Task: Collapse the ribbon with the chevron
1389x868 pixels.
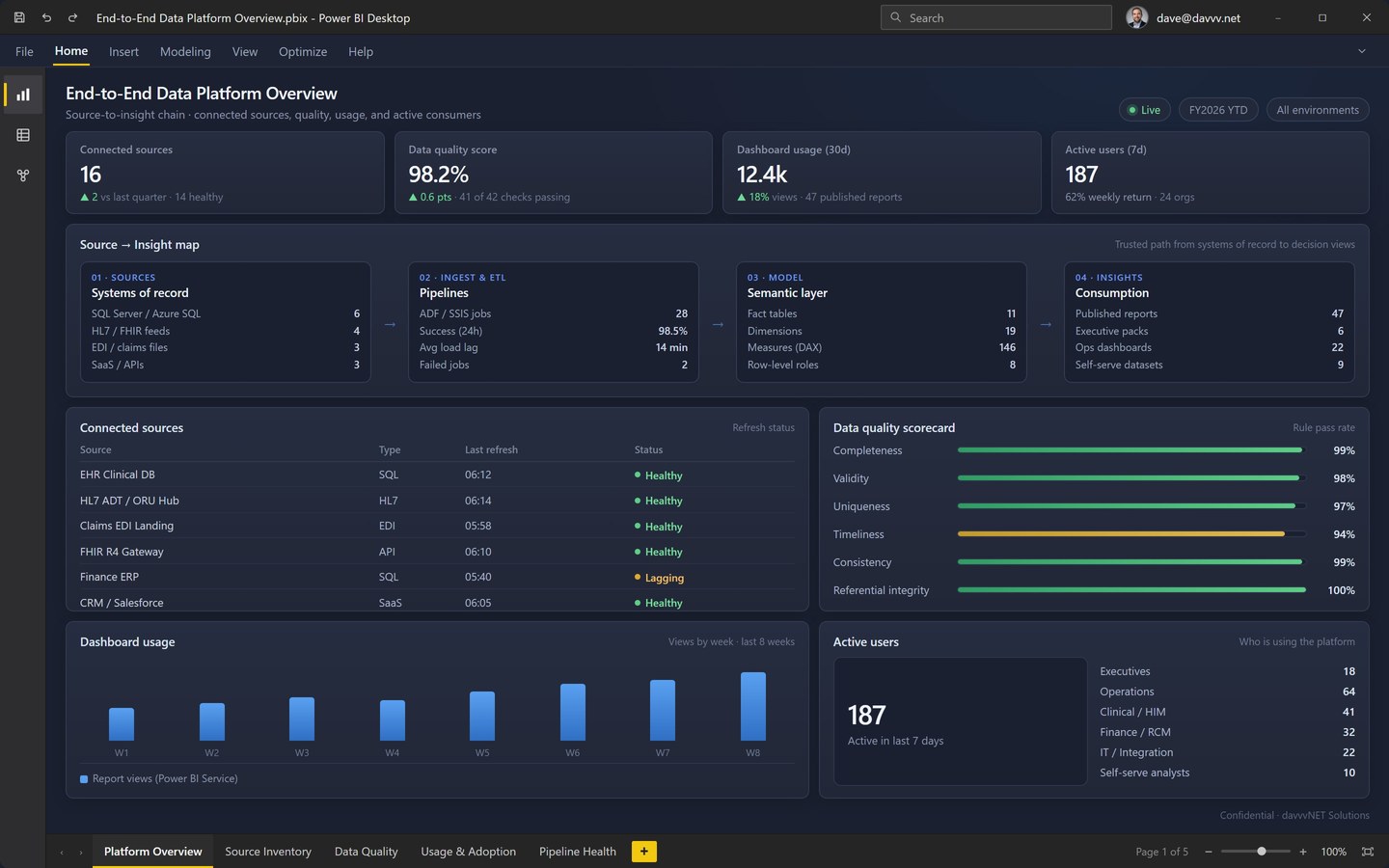Action: [x=1362, y=51]
